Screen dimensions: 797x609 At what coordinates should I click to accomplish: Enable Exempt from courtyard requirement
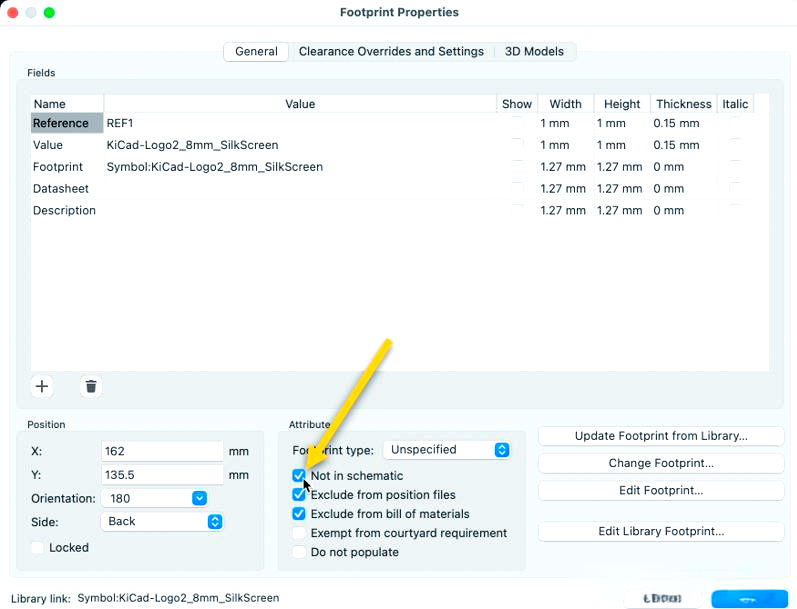(299, 533)
